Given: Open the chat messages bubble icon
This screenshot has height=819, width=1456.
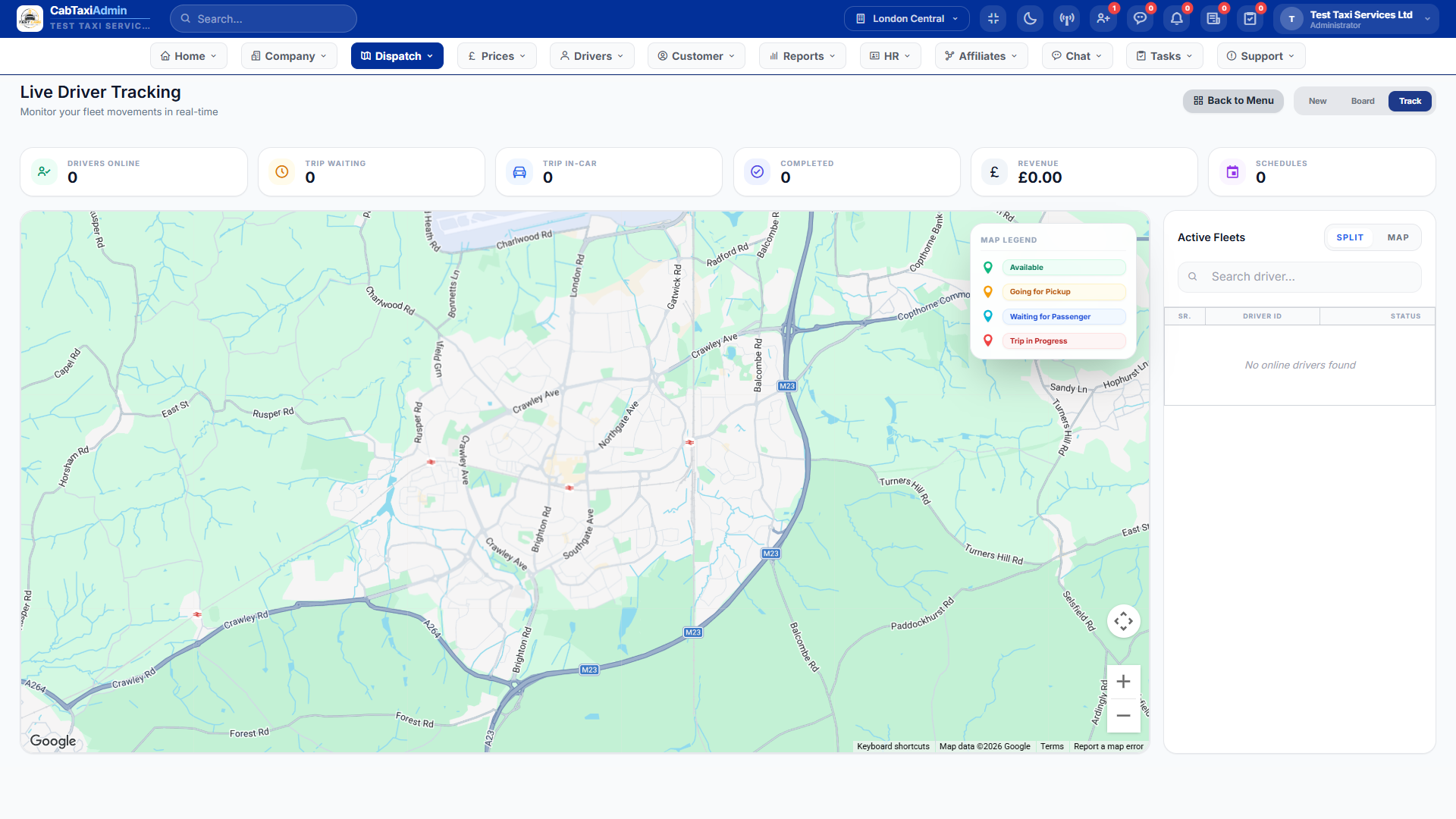Looking at the screenshot, I should pos(1140,18).
